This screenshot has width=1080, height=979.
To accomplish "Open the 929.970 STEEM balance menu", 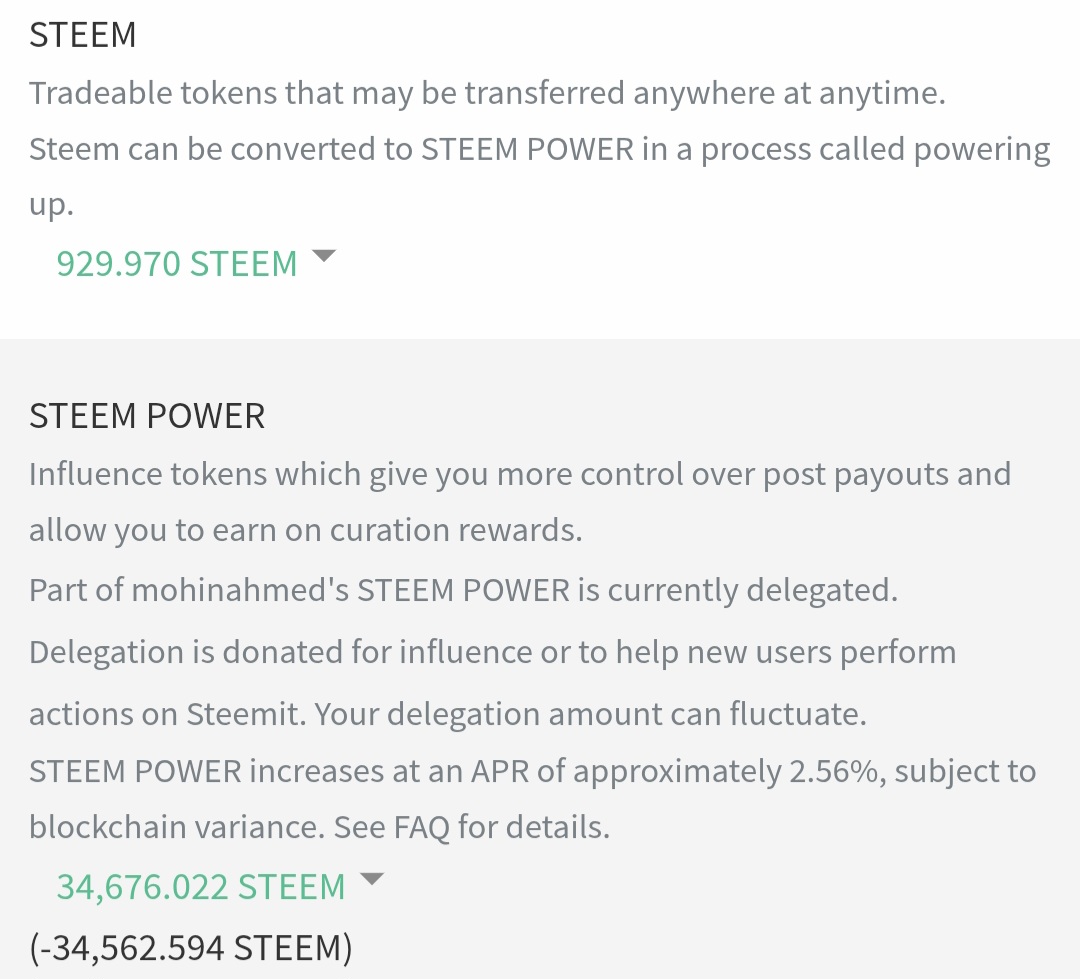I will click(x=177, y=264).
